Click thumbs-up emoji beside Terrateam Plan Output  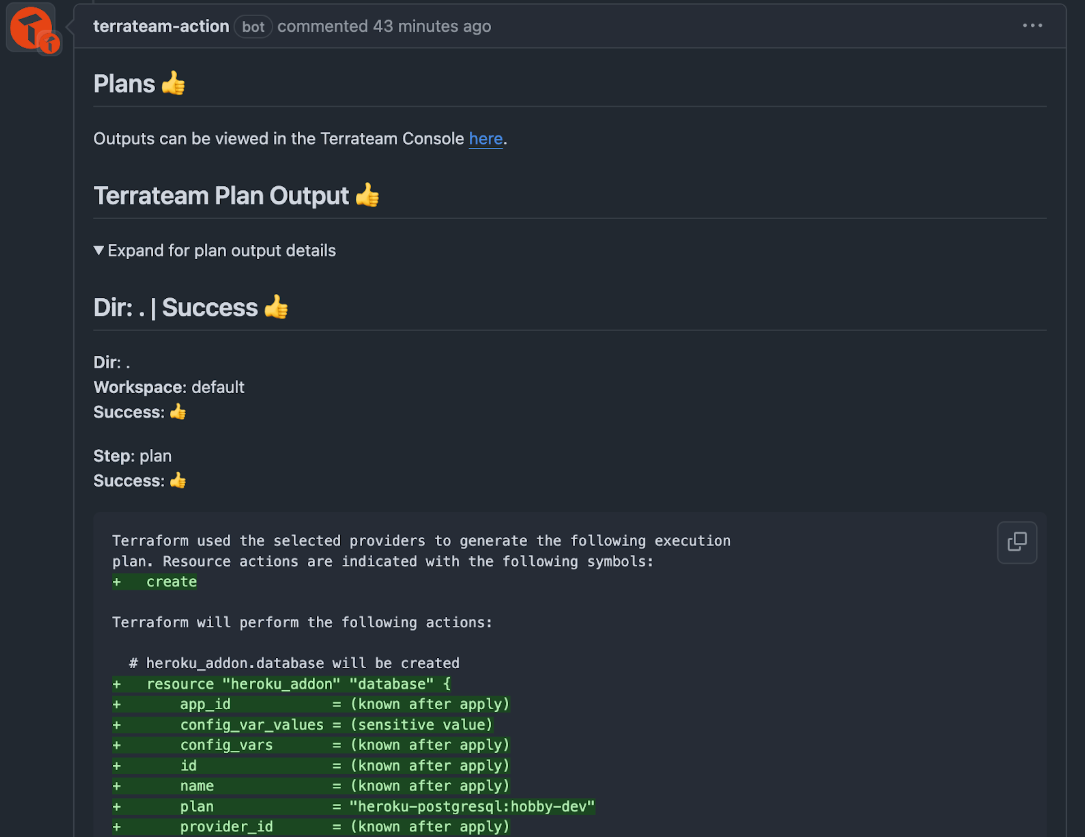367,195
